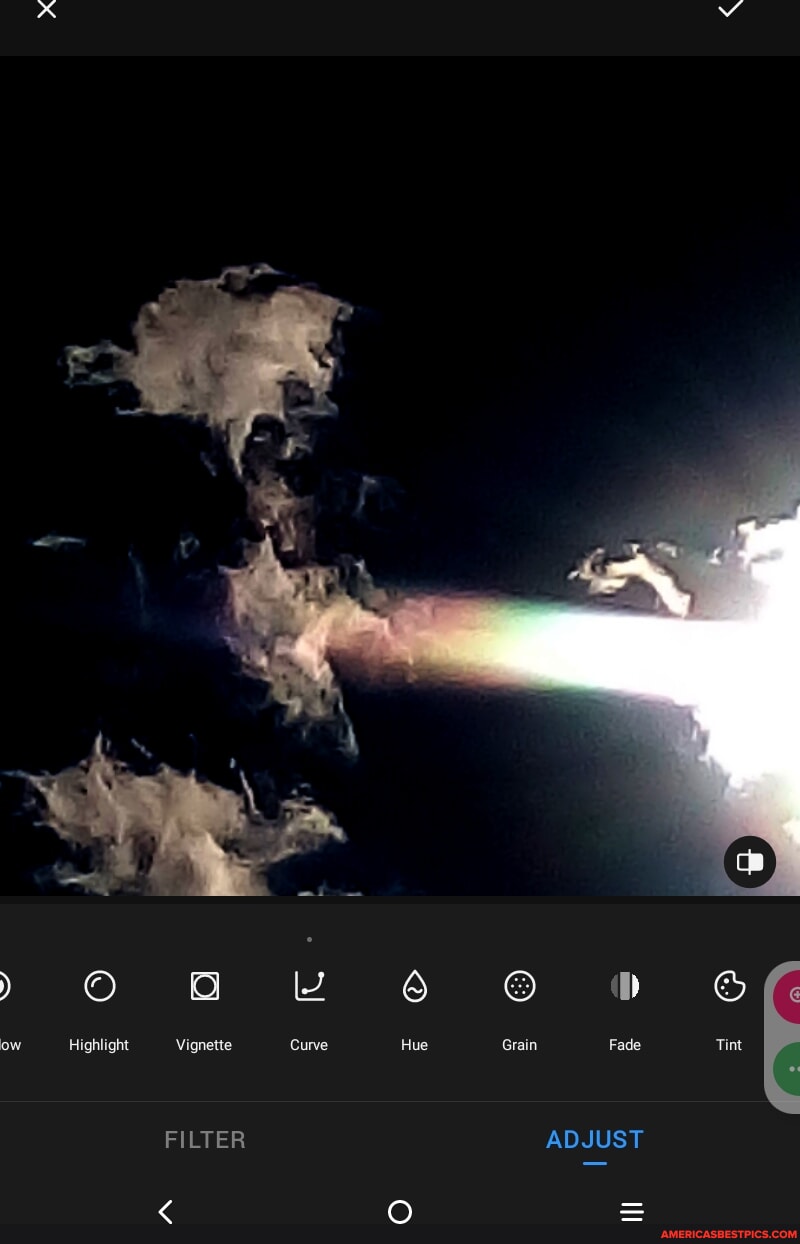Tap the Android home circle button
Screen dimensions: 800x1244
(399, 1212)
